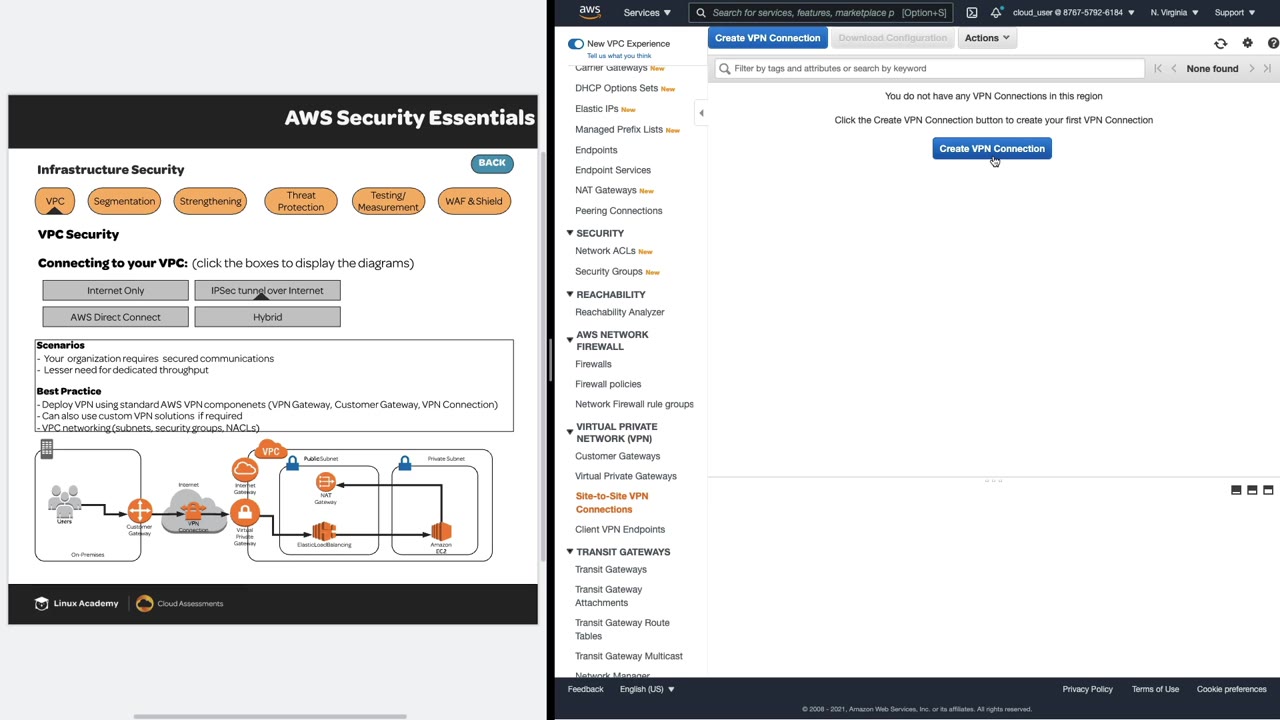This screenshot has width=1280, height=720.
Task: Click the AWS services search box
Action: [820, 13]
